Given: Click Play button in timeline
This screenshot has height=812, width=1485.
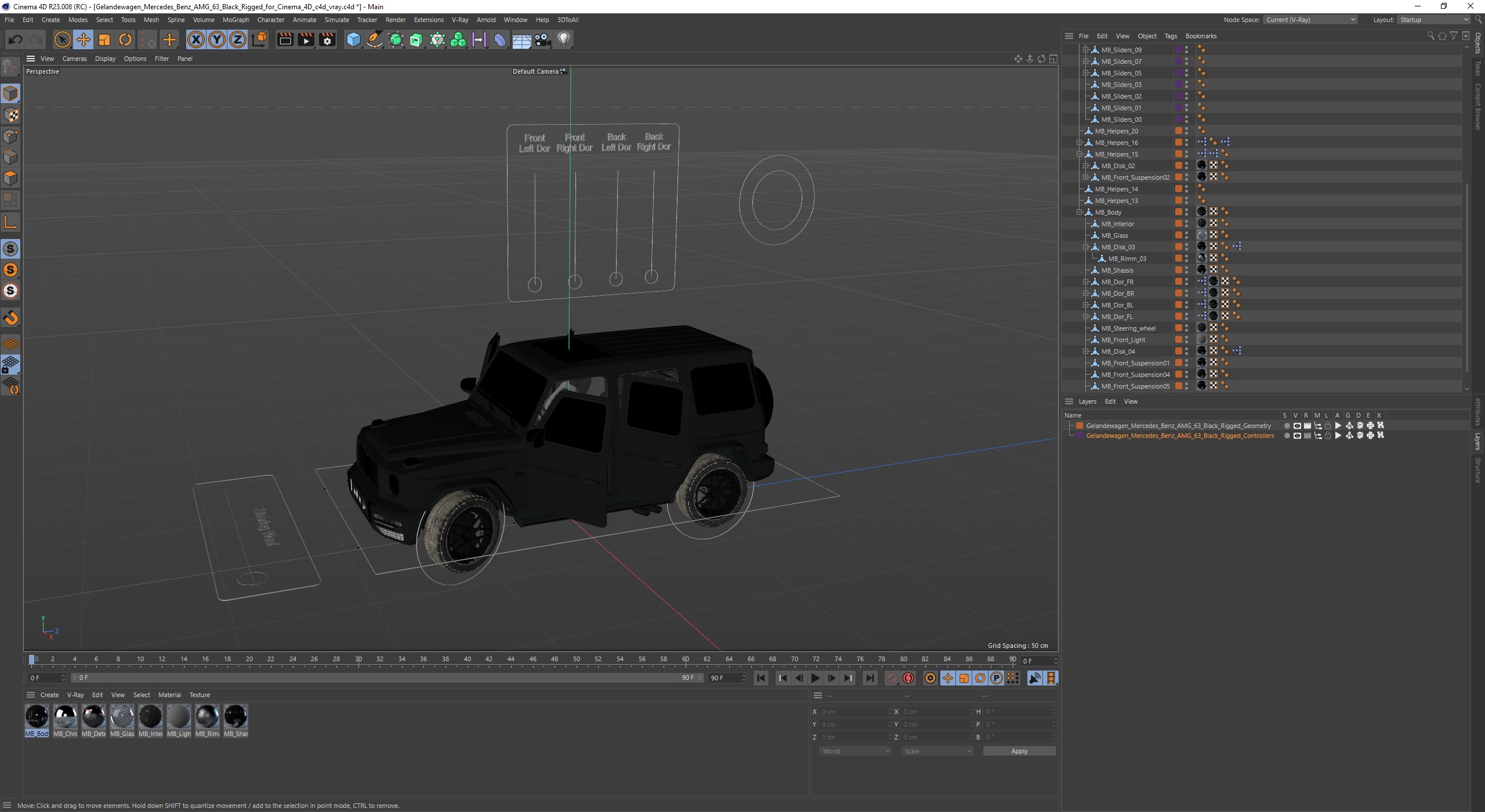Looking at the screenshot, I should tap(817, 678).
